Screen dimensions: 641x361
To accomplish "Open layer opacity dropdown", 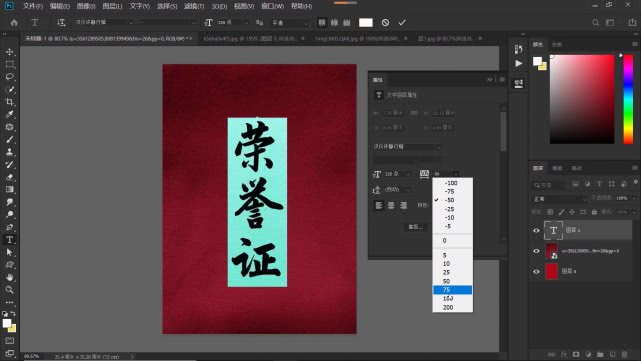I will click(634, 198).
